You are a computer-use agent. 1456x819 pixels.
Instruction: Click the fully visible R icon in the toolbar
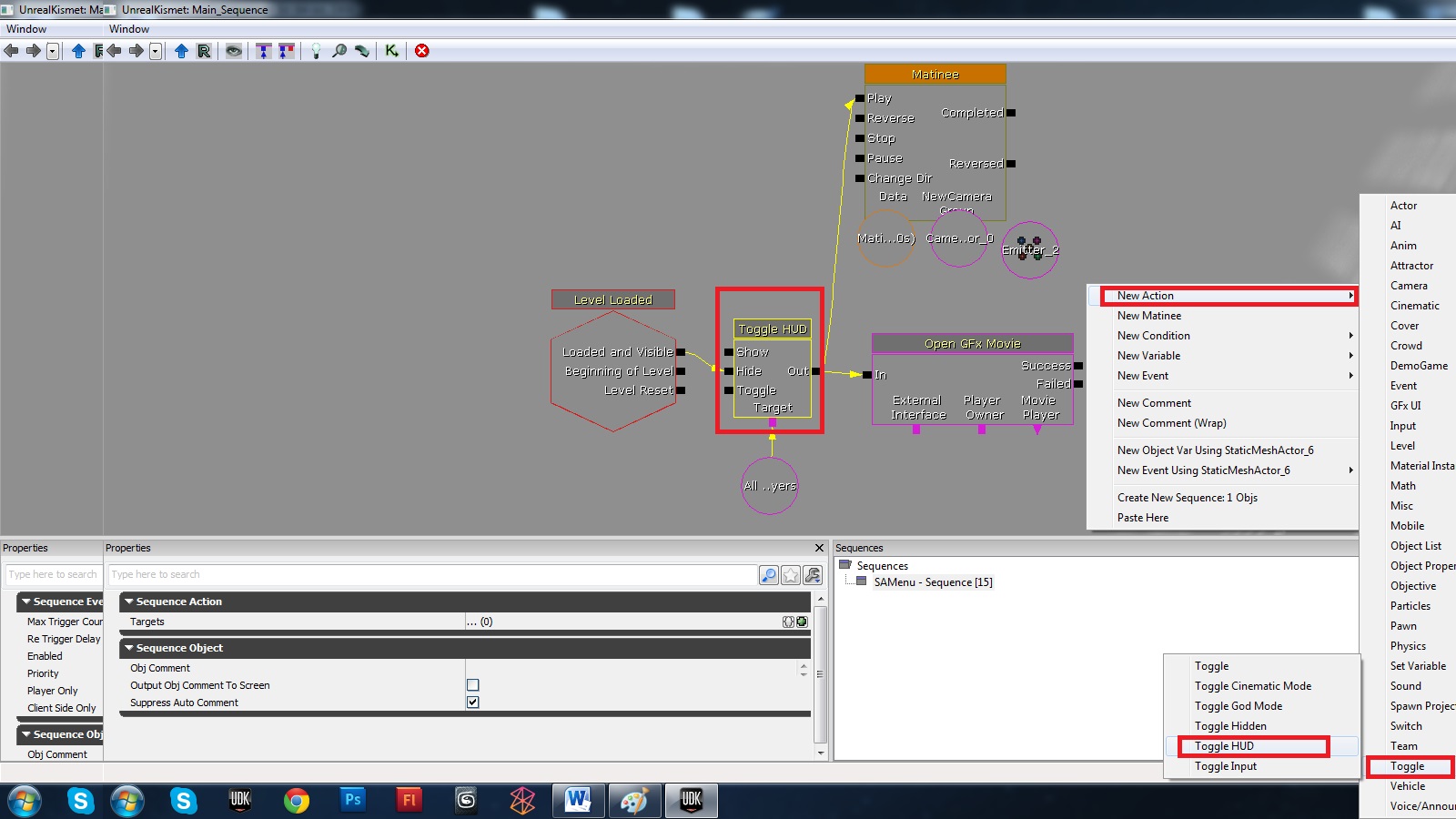204,51
